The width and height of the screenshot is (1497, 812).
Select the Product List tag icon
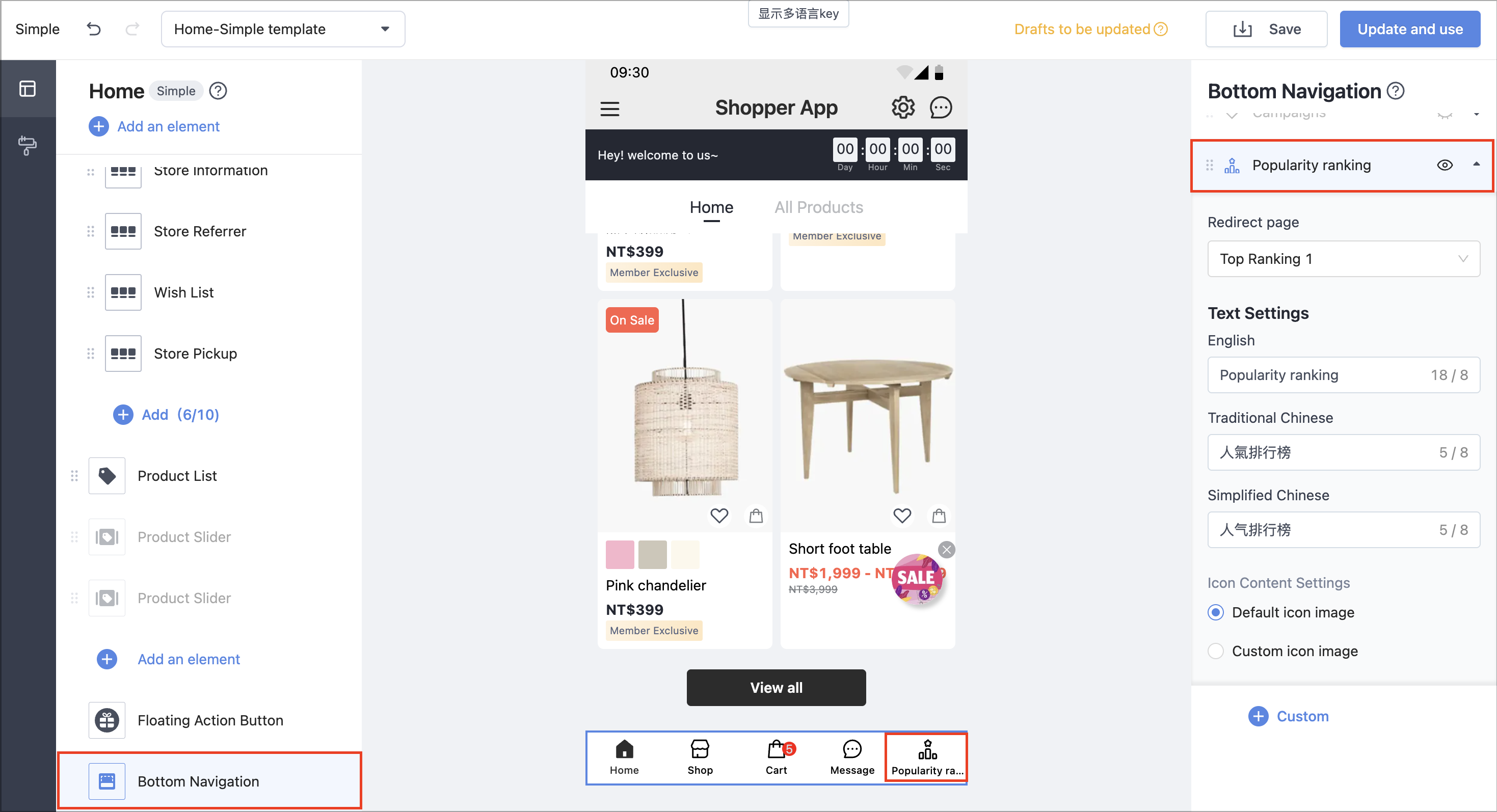tap(107, 476)
